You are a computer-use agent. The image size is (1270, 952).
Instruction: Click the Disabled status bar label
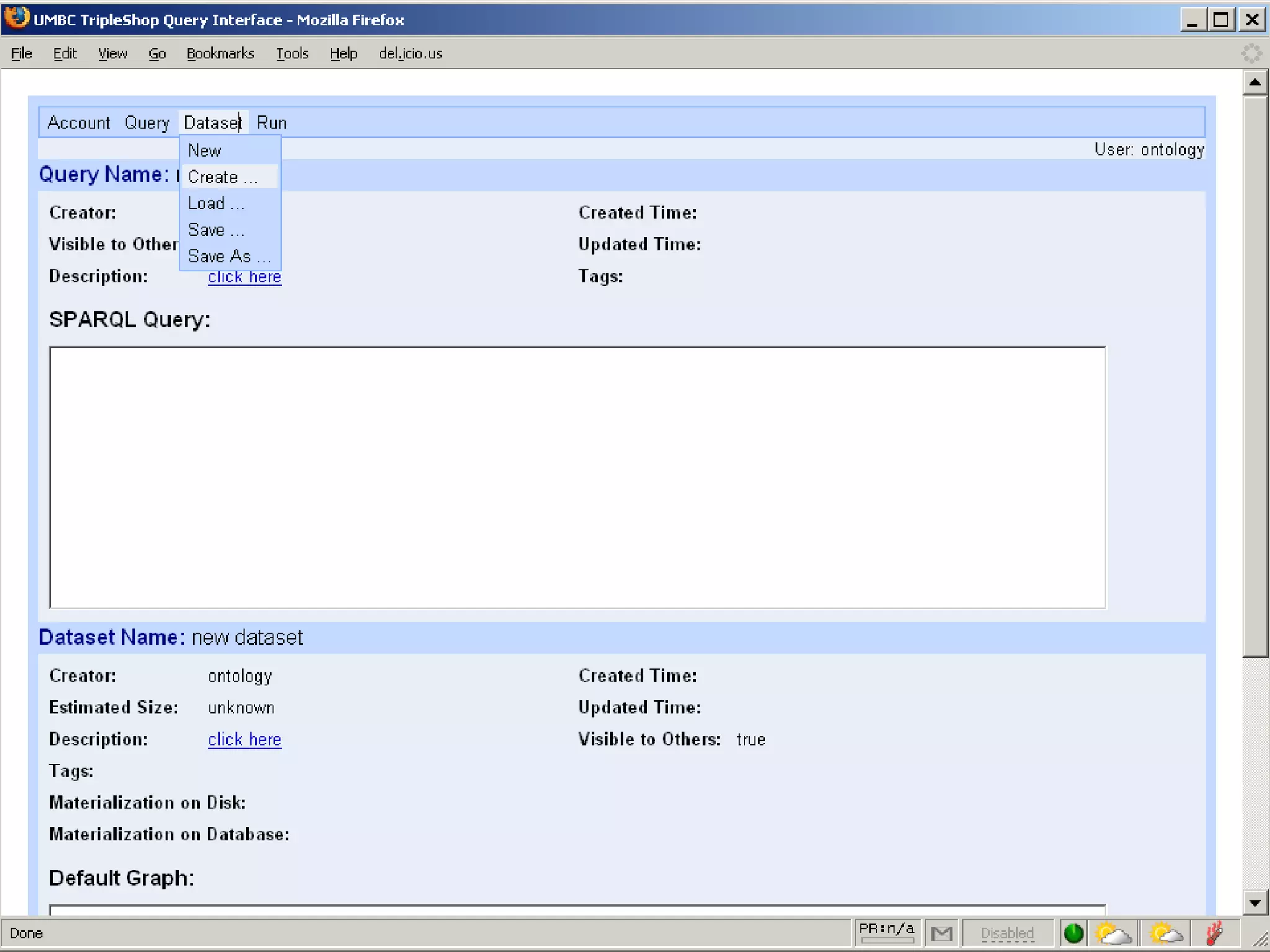pos(1007,933)
